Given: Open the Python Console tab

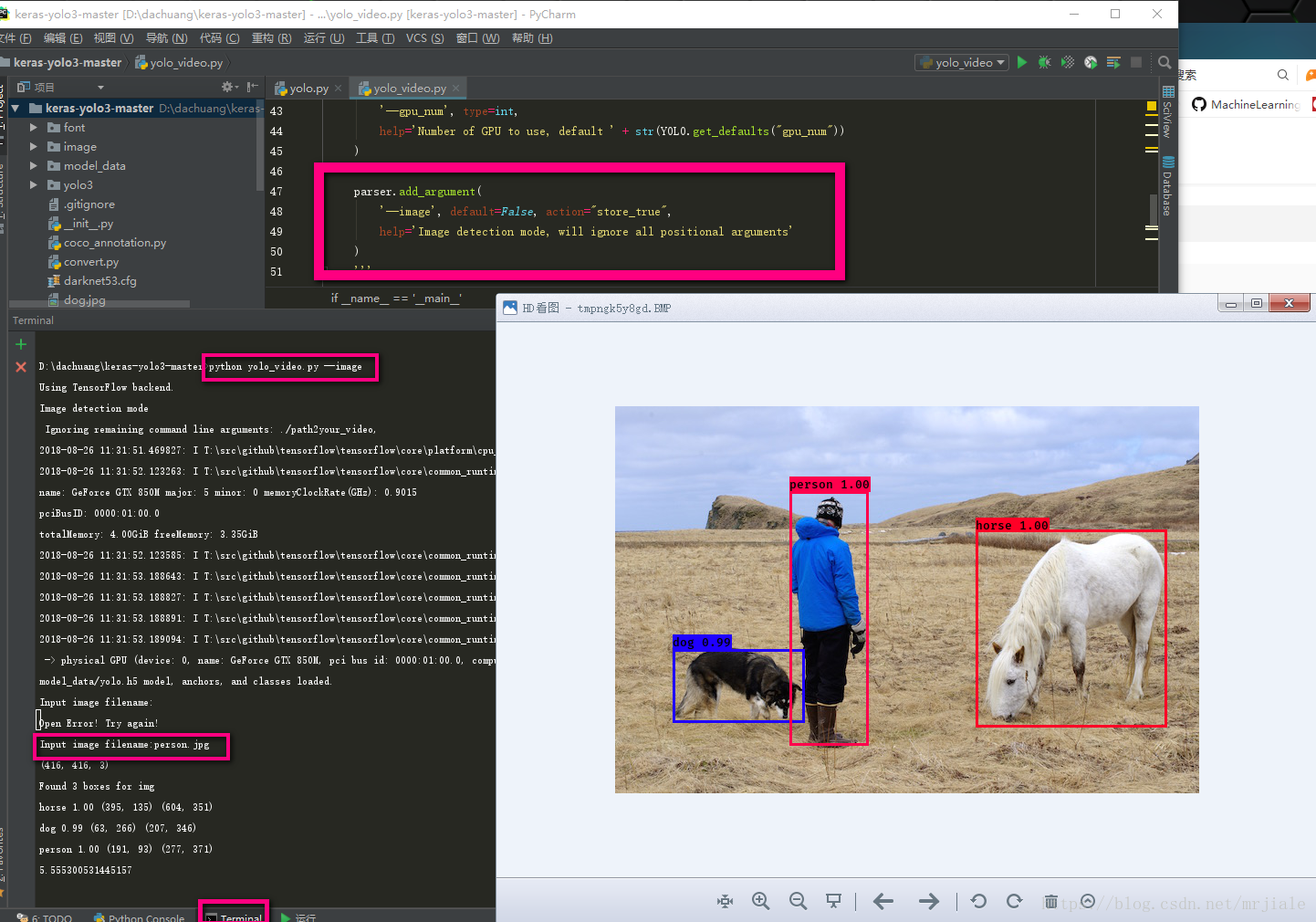Looking at the screenshot, I should coord(139,917).
